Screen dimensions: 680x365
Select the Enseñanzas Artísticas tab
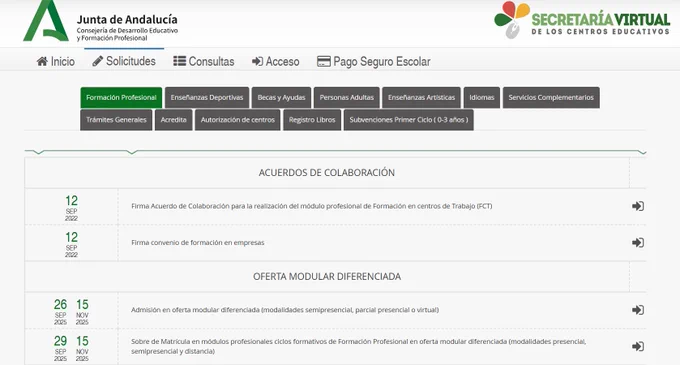tap(422, 98)
